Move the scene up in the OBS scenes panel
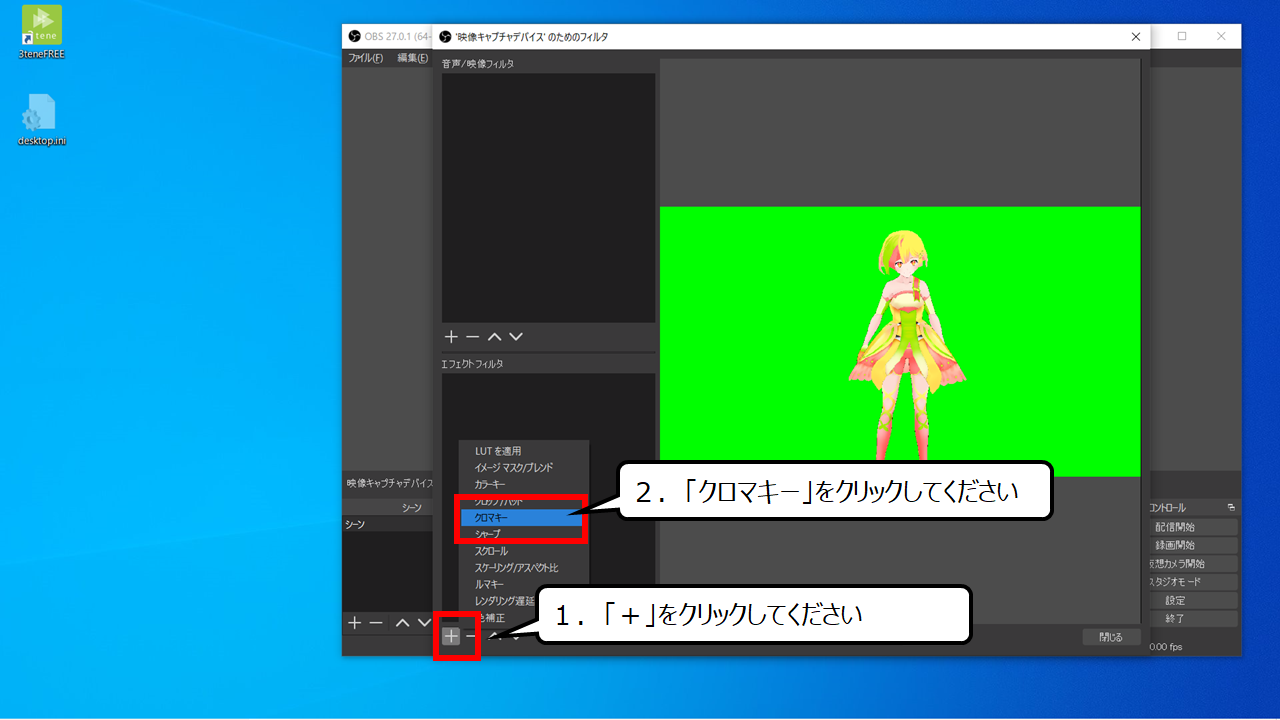 pos(402,623)
